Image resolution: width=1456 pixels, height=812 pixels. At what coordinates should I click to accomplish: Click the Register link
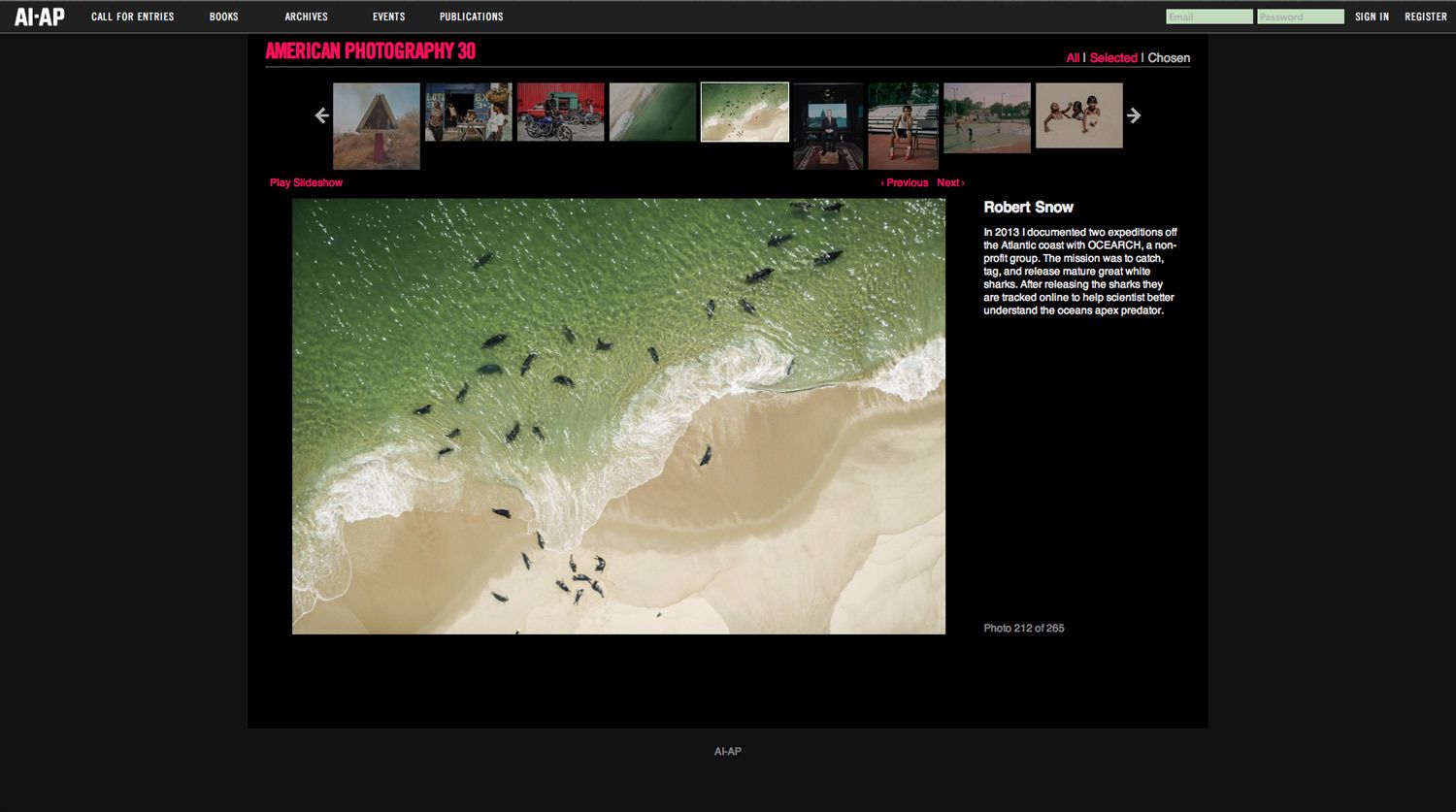tap(1425, 16)
